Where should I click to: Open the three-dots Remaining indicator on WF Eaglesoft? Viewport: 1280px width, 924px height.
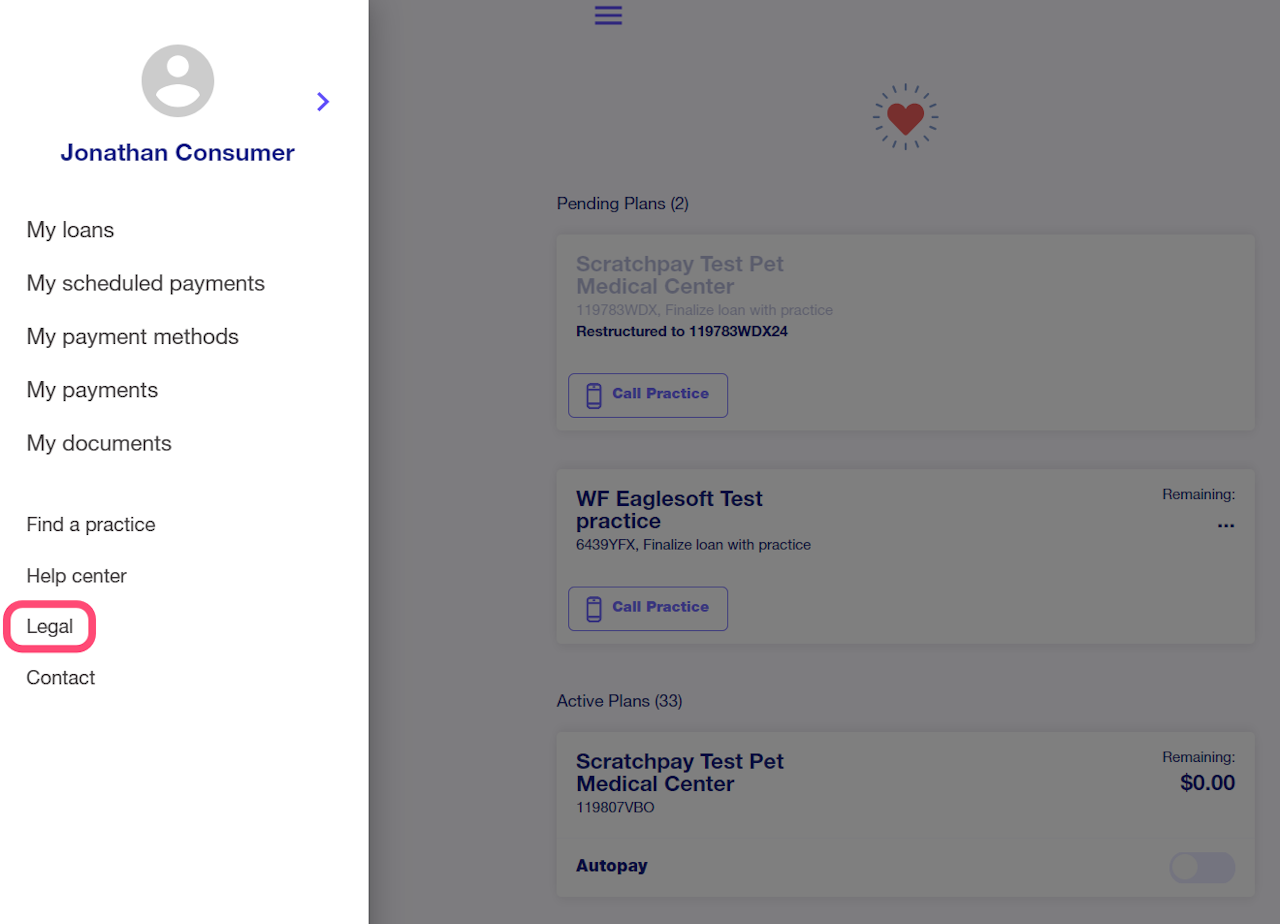[x=1225, y=525]
